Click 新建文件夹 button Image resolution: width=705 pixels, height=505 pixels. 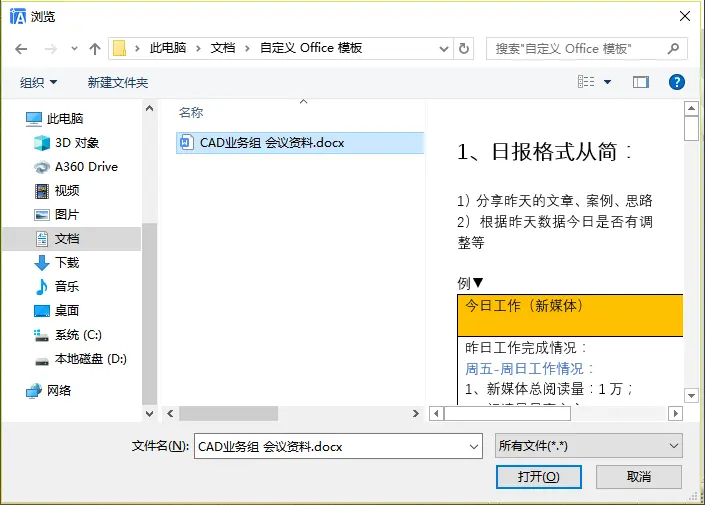pyautogui.click(x=118, y=82)
